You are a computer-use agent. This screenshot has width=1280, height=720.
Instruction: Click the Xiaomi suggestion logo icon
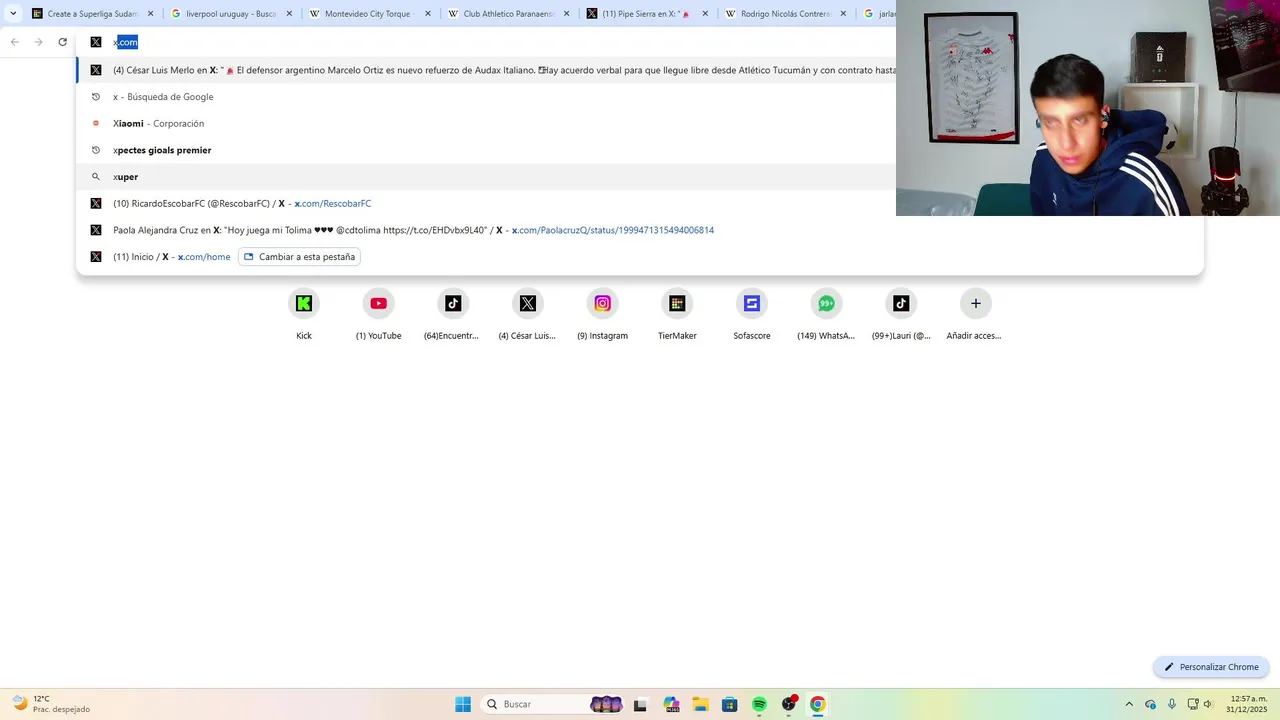96,123
